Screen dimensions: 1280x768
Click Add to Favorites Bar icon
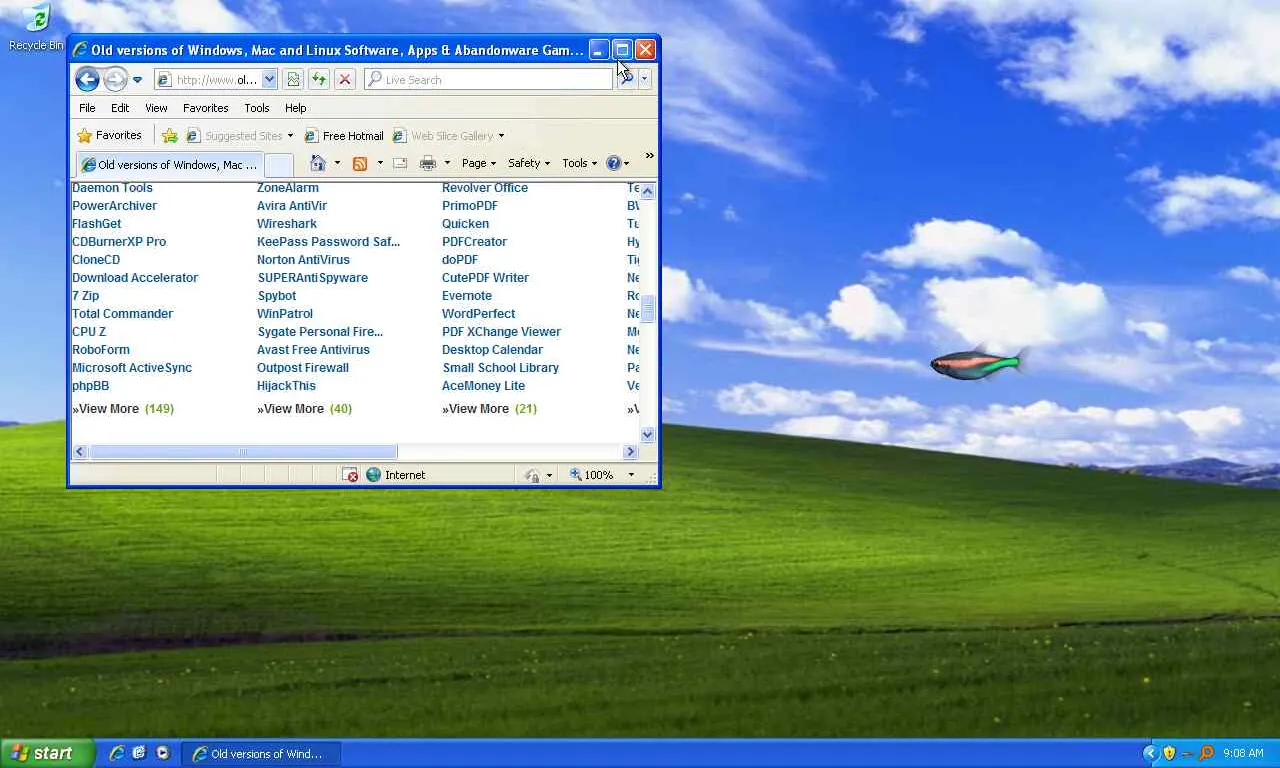click(170, 136)
